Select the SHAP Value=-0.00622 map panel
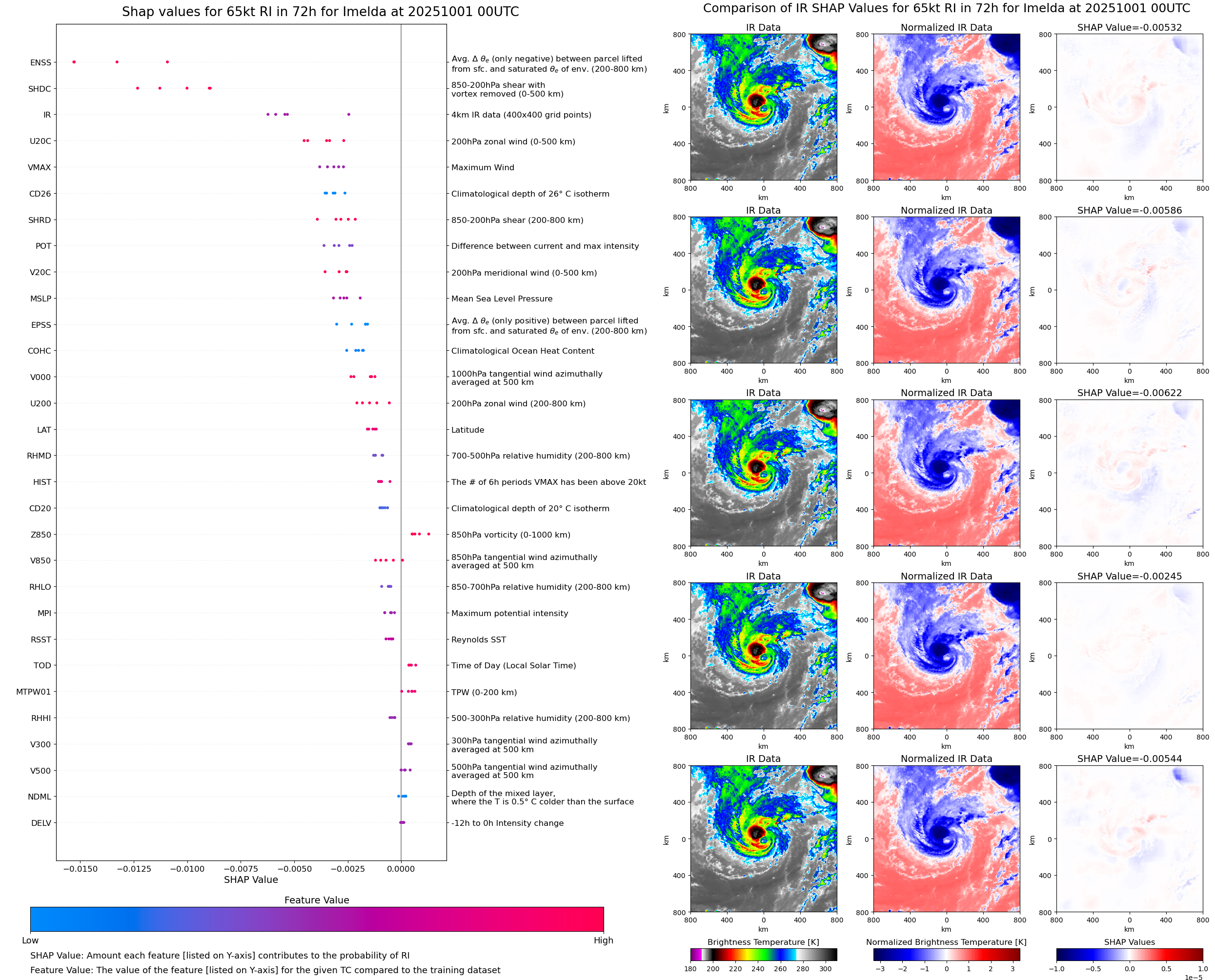The width and height of the screenshot is (1215, 980). [x=1129, y=473]
